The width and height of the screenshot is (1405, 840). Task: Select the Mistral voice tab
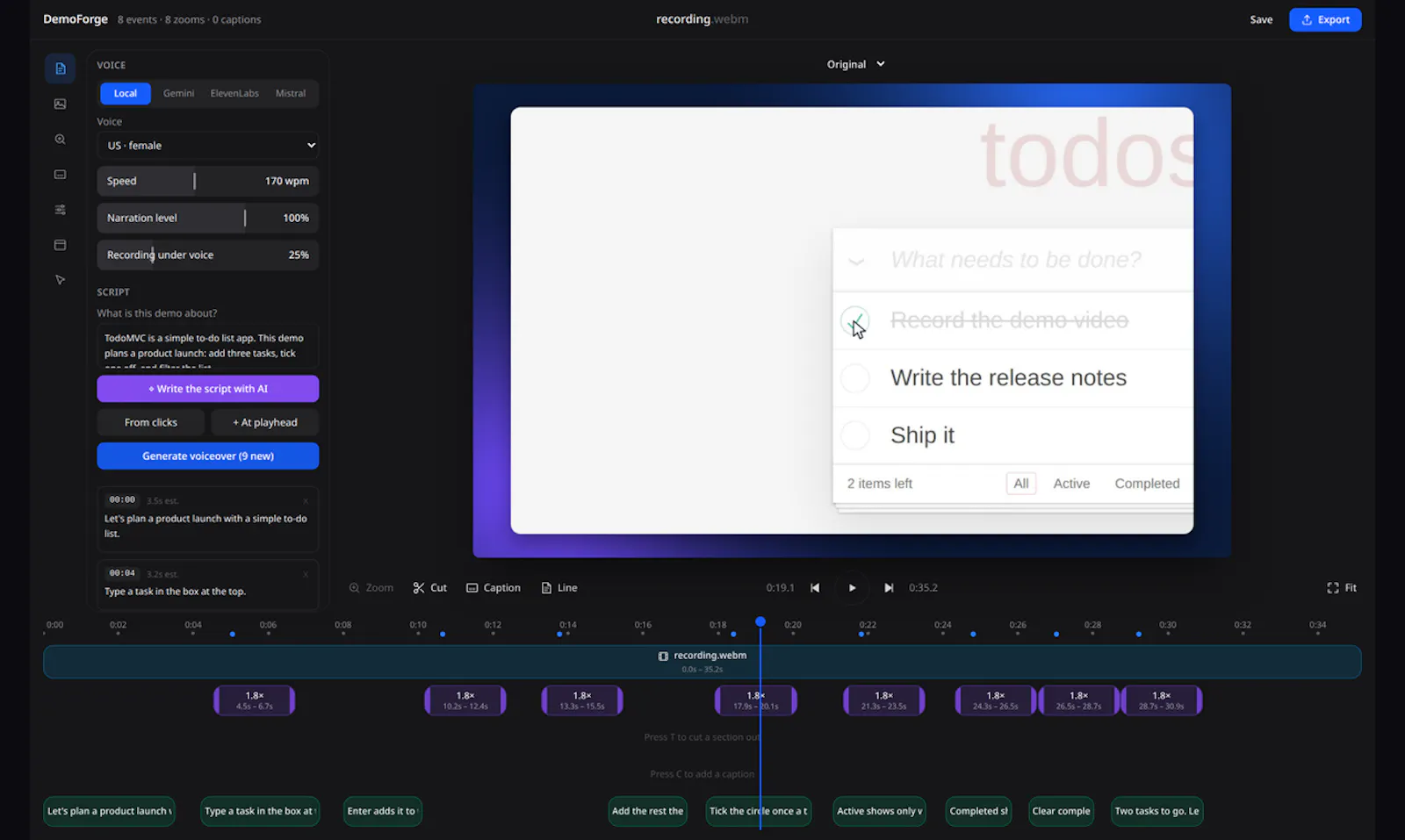291,93
